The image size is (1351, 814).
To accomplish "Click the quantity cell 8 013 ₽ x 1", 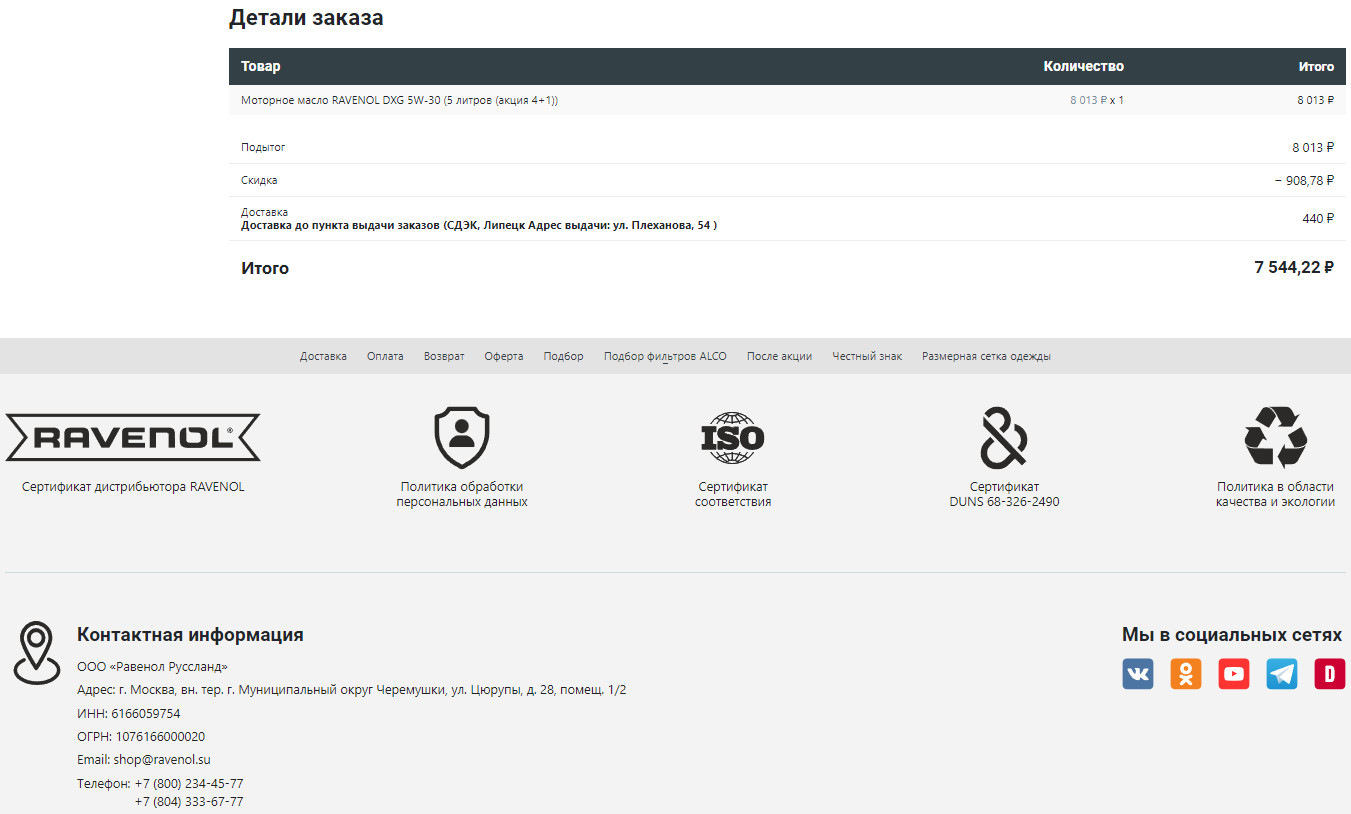I will tap(1097, 100).
